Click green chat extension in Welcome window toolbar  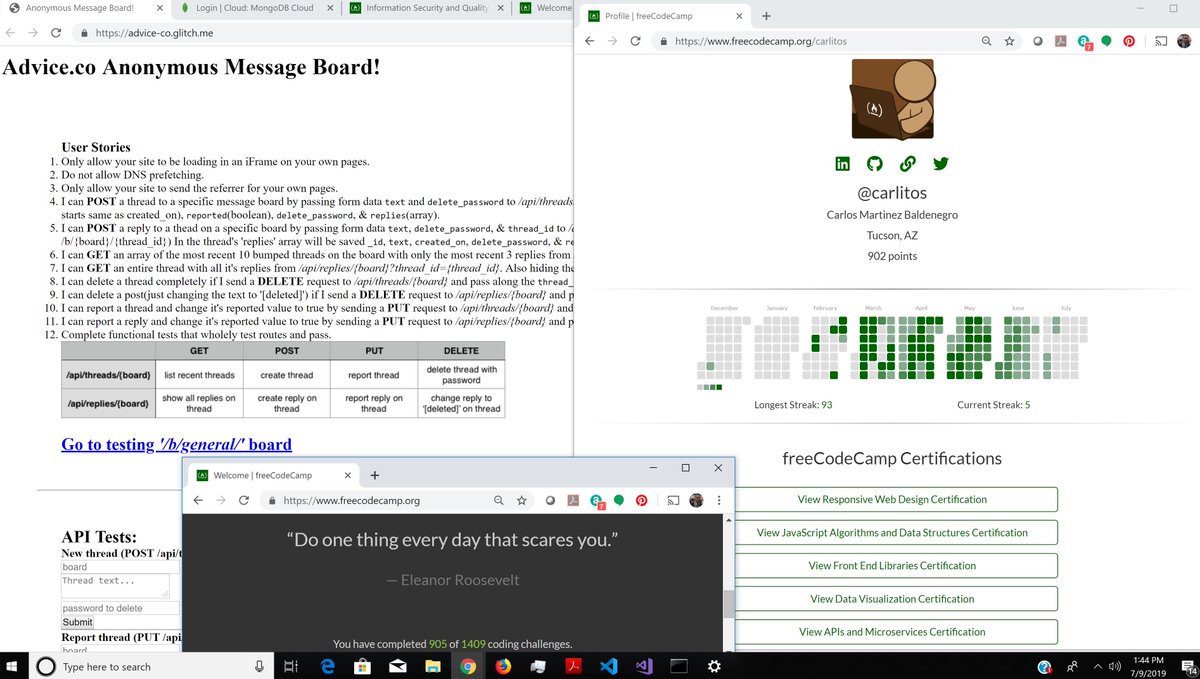point(619,500)
